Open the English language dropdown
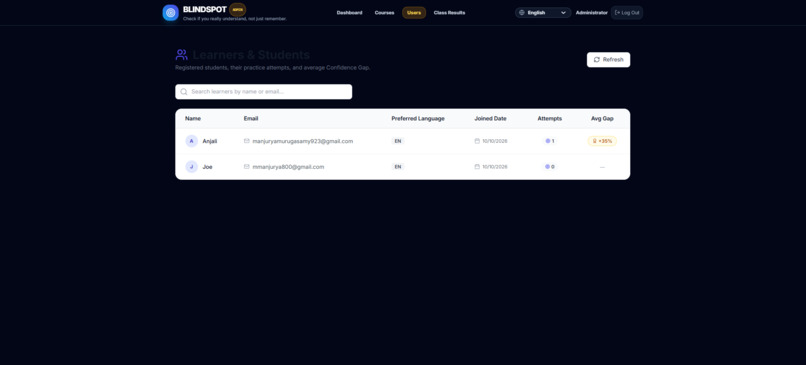Image resolution: width=806 pixels, height=365 pixels. (x=543, y=12)
